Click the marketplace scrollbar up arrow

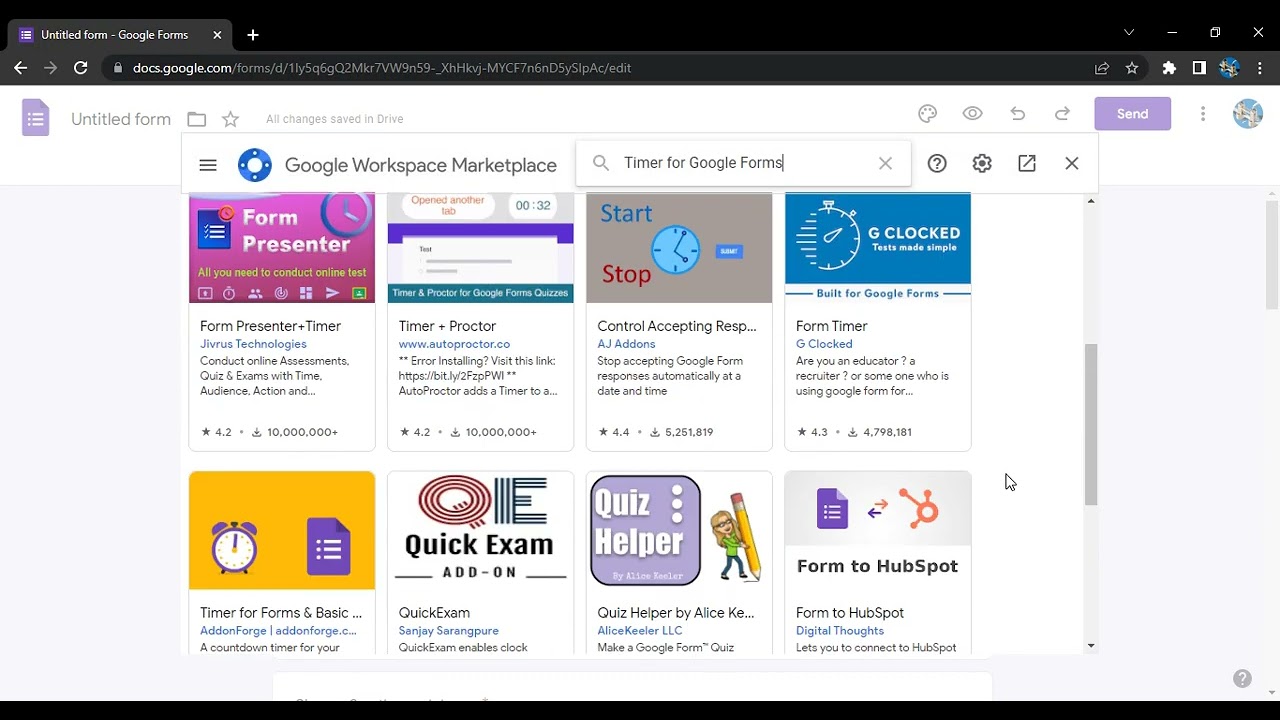click(1091, 201)
